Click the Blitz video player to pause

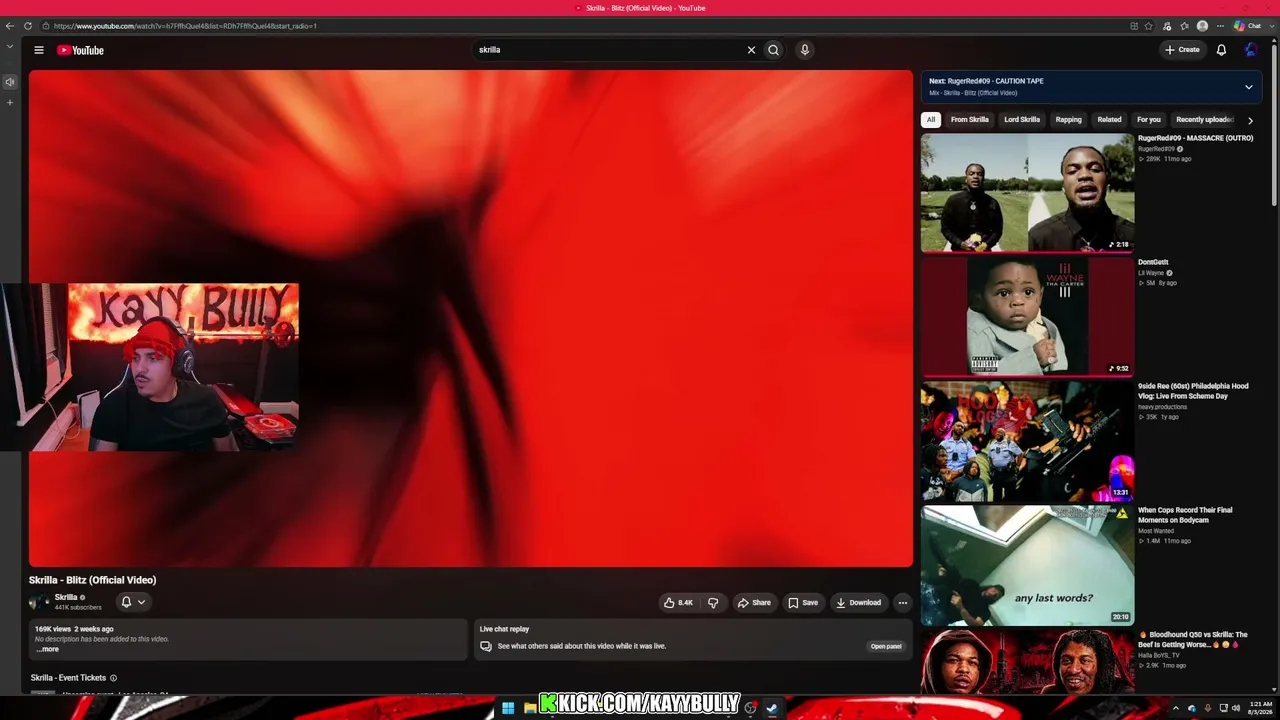[470, 318]
